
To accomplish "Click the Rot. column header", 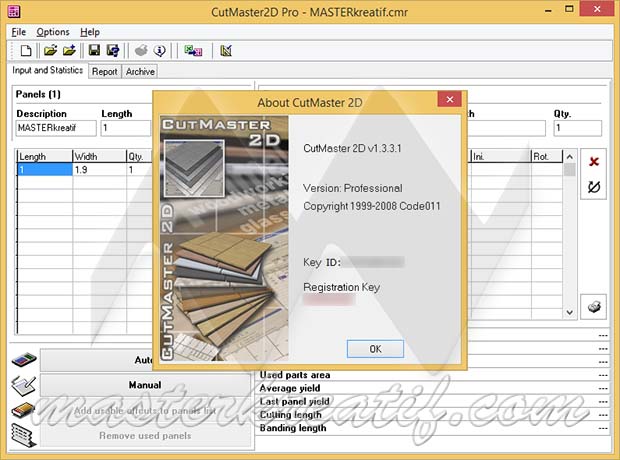I will 546,157.
